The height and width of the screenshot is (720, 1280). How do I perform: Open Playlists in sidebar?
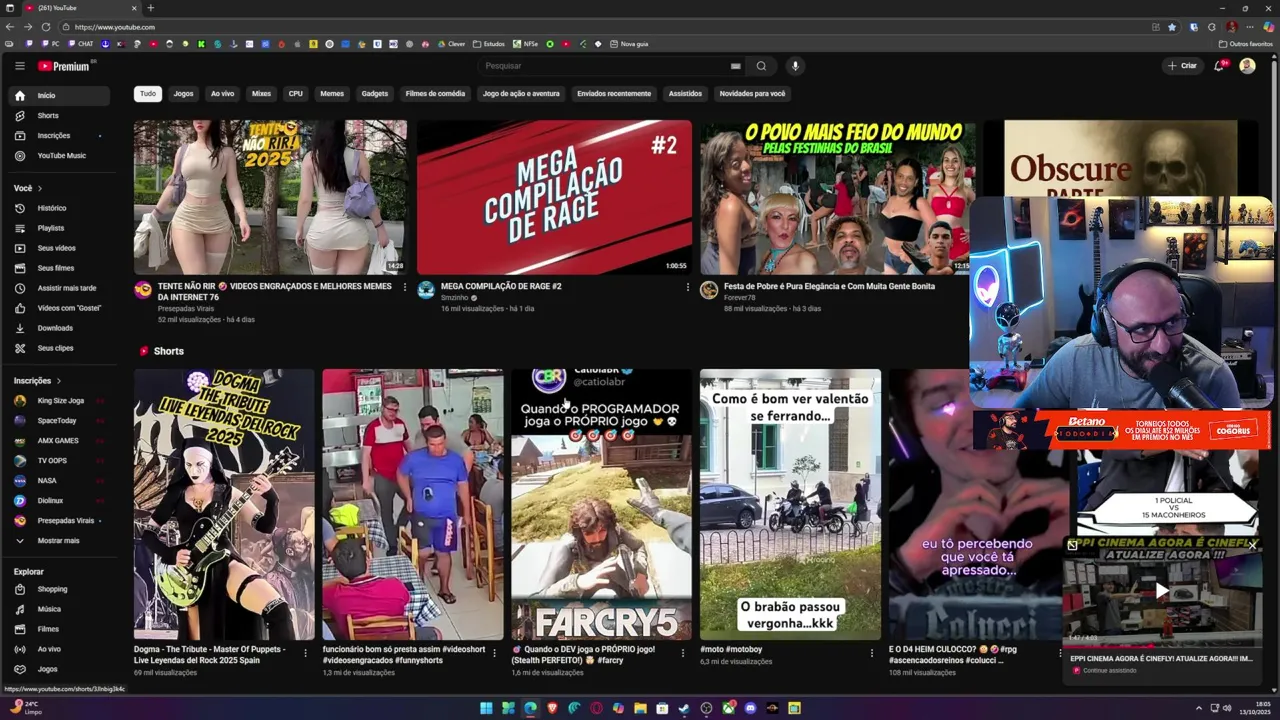pos(60,228)
